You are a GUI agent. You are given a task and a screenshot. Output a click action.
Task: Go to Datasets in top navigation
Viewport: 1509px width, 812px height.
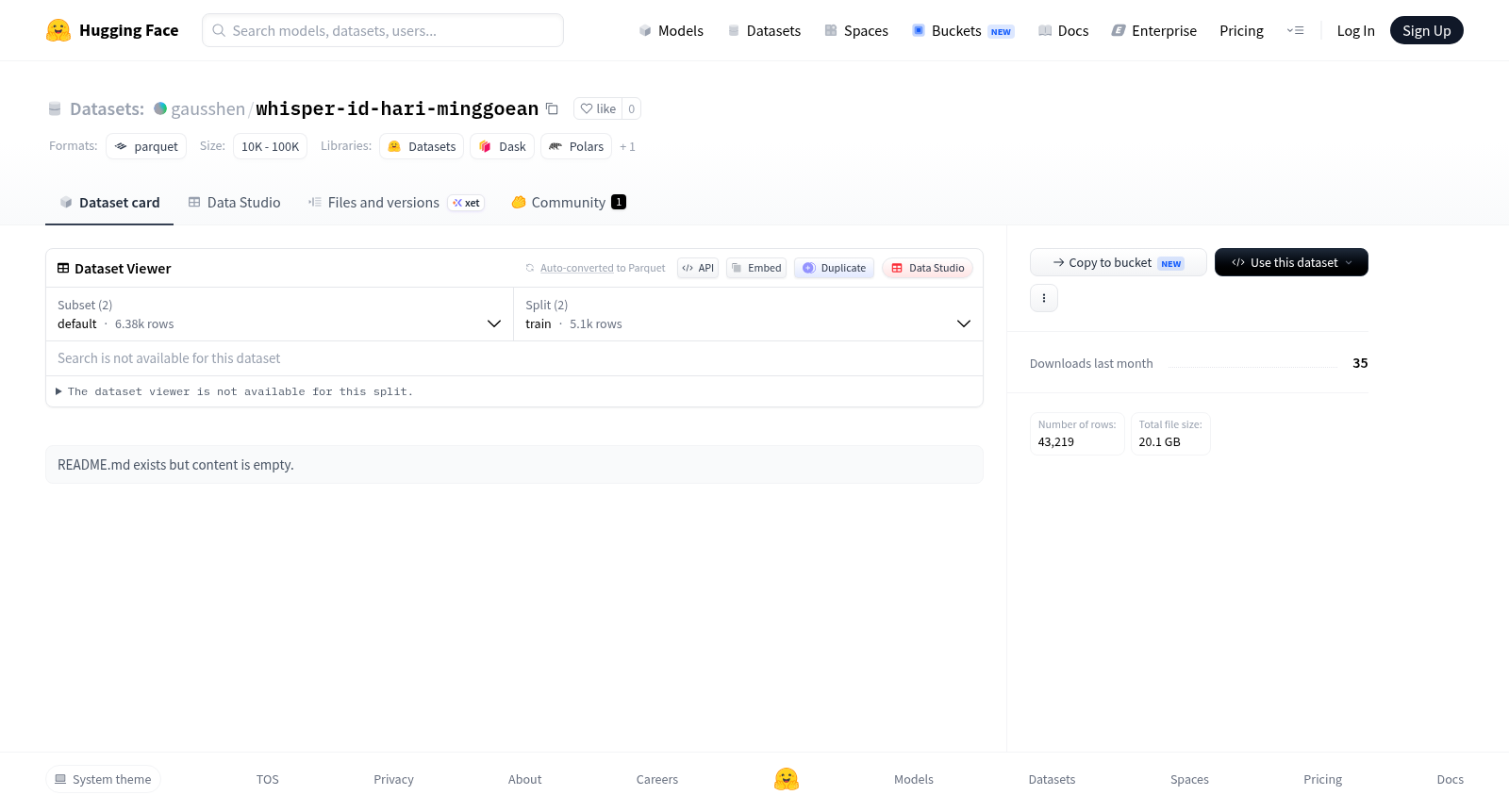[764, 30]
